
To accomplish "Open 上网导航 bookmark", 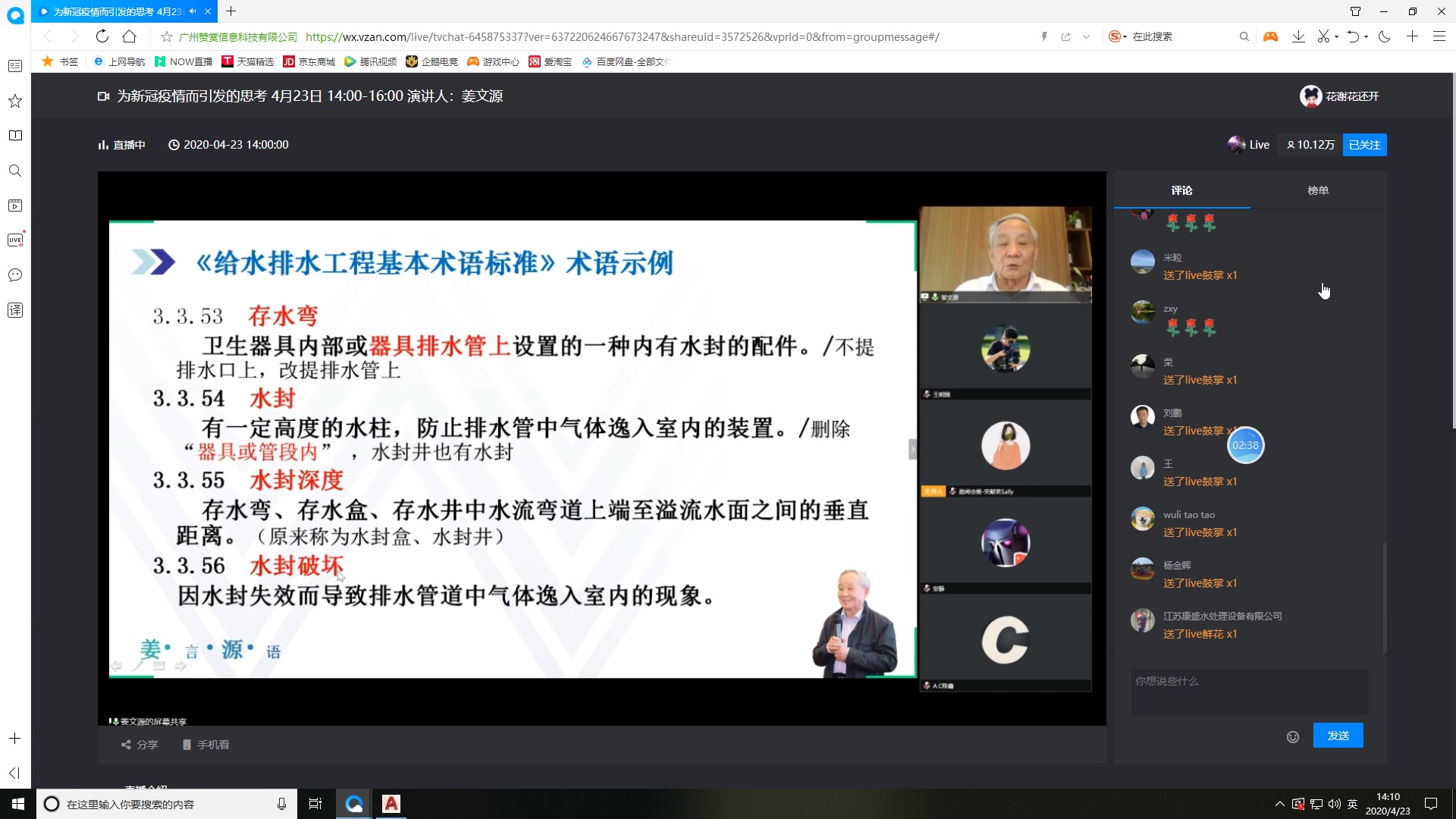I will 119,61.
